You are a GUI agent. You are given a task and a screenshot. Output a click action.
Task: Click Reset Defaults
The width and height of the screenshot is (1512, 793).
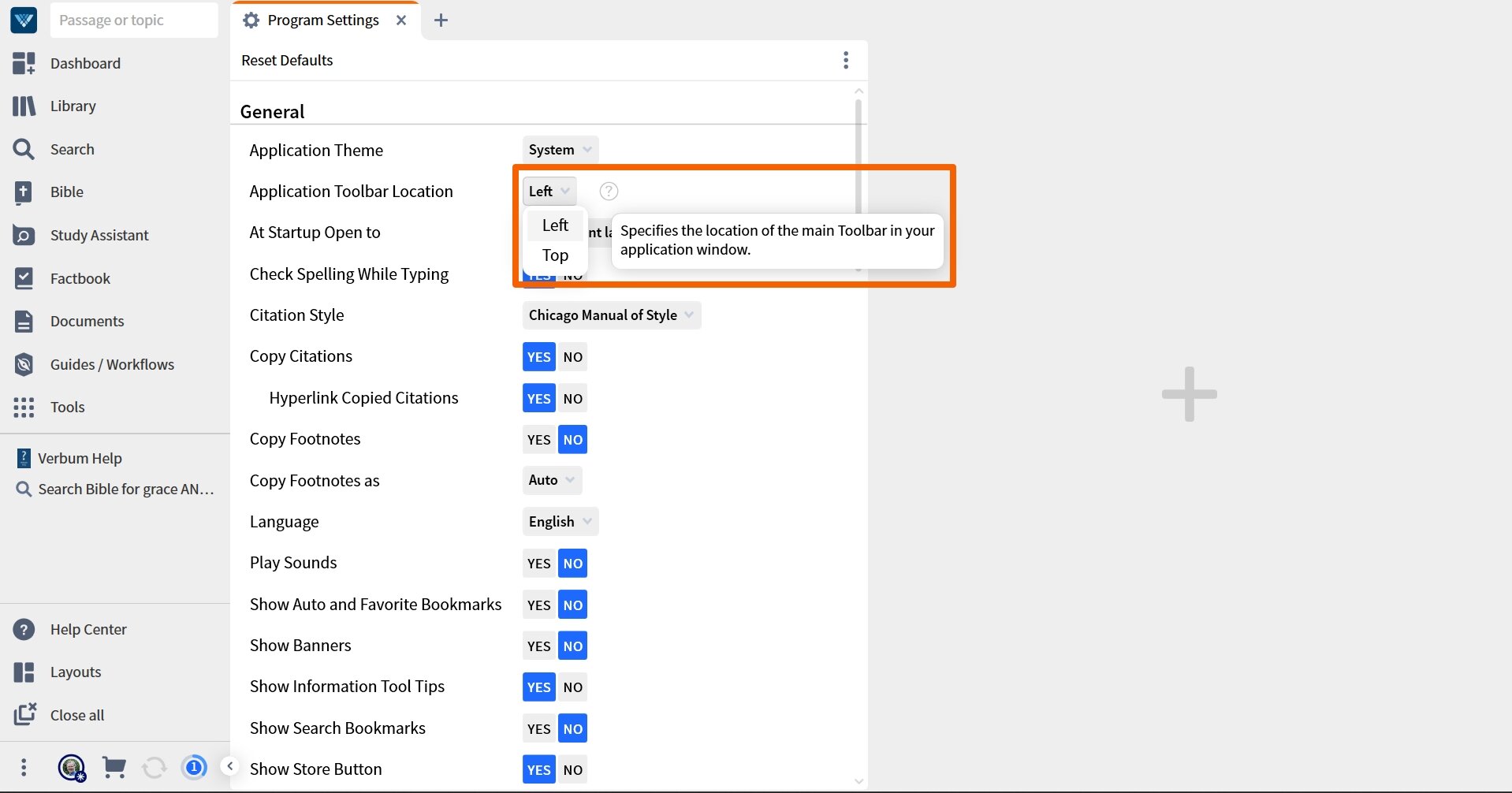click(287, 60)
